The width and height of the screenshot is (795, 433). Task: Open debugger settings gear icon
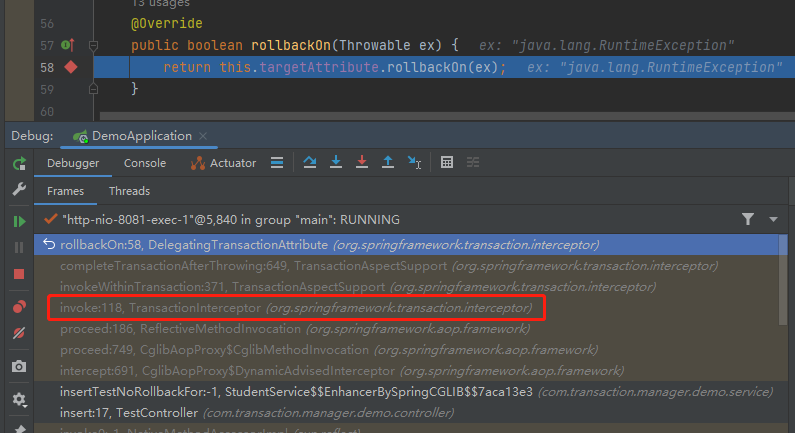tap(19, 400)
